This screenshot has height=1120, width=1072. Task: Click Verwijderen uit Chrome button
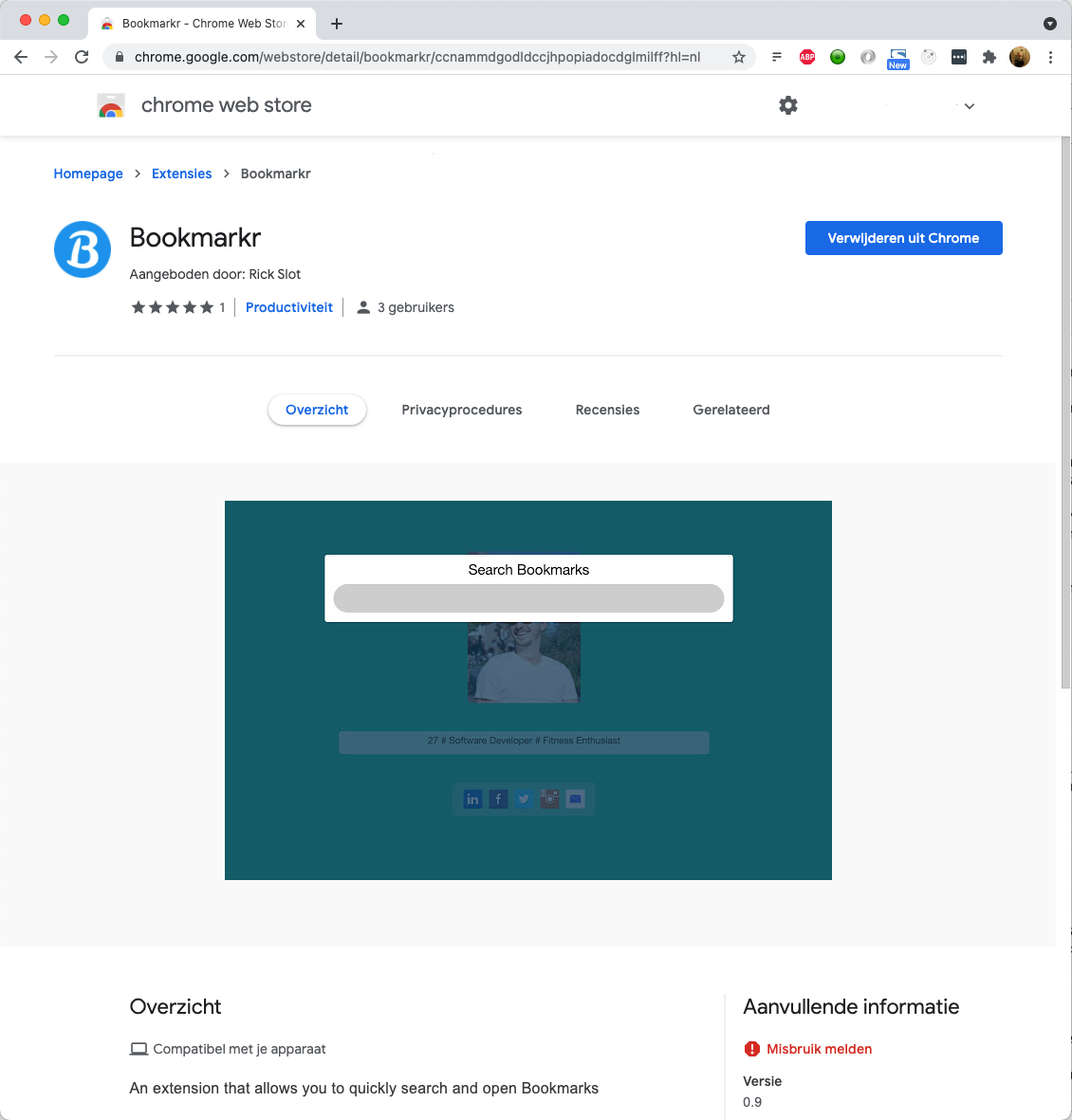pos(903,238)
